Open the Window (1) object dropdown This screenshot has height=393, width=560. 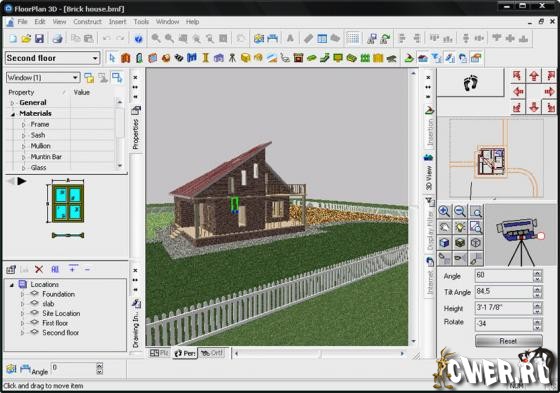(x=42, y=78)
